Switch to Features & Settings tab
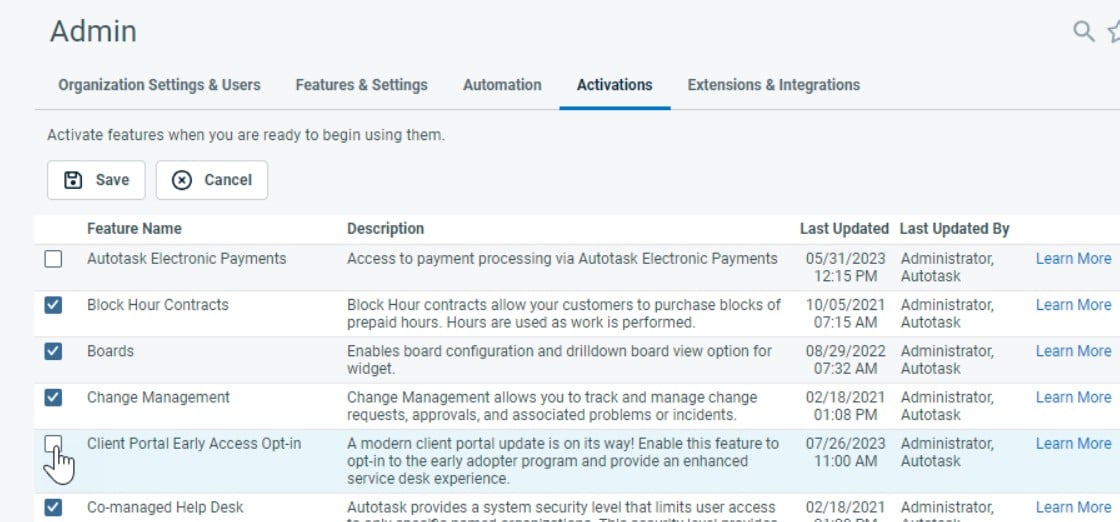 pyautogui.click(x=361, y=85)
